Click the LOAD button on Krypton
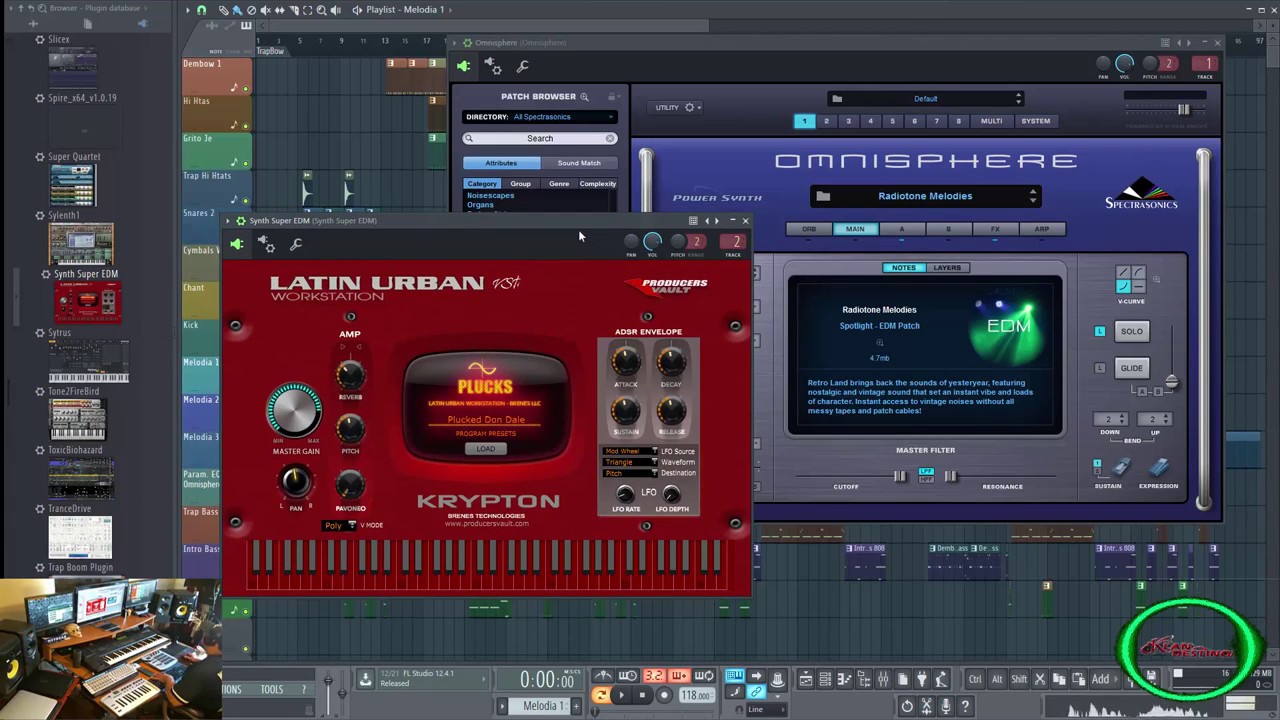This screenshot has height=720, width=1280. pyautogui.click(x=486, y=449)
